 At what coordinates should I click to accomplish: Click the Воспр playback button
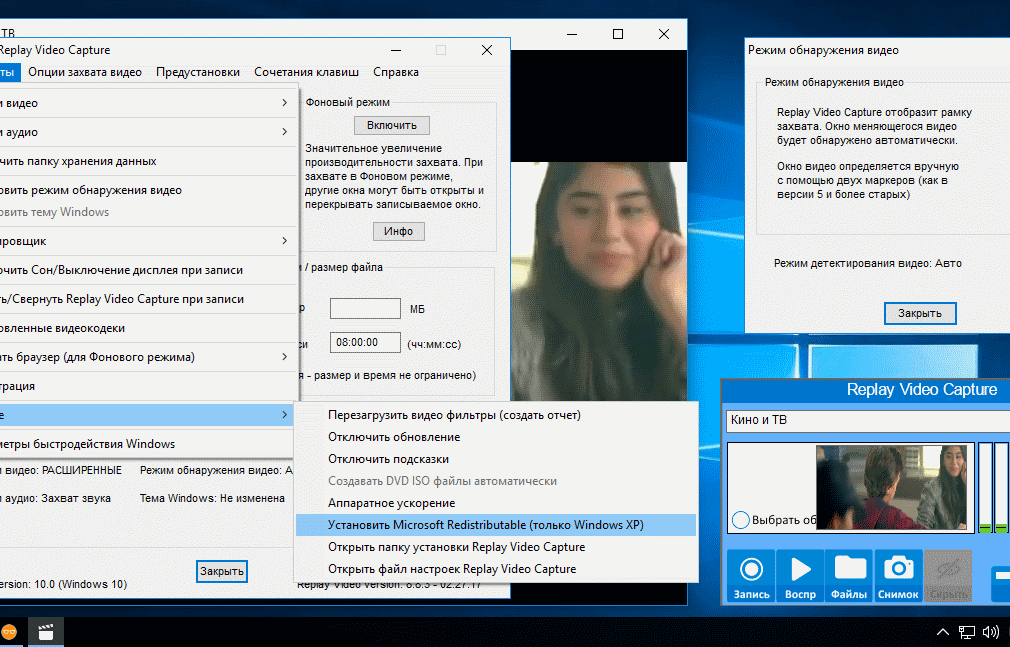coord(800,575)
